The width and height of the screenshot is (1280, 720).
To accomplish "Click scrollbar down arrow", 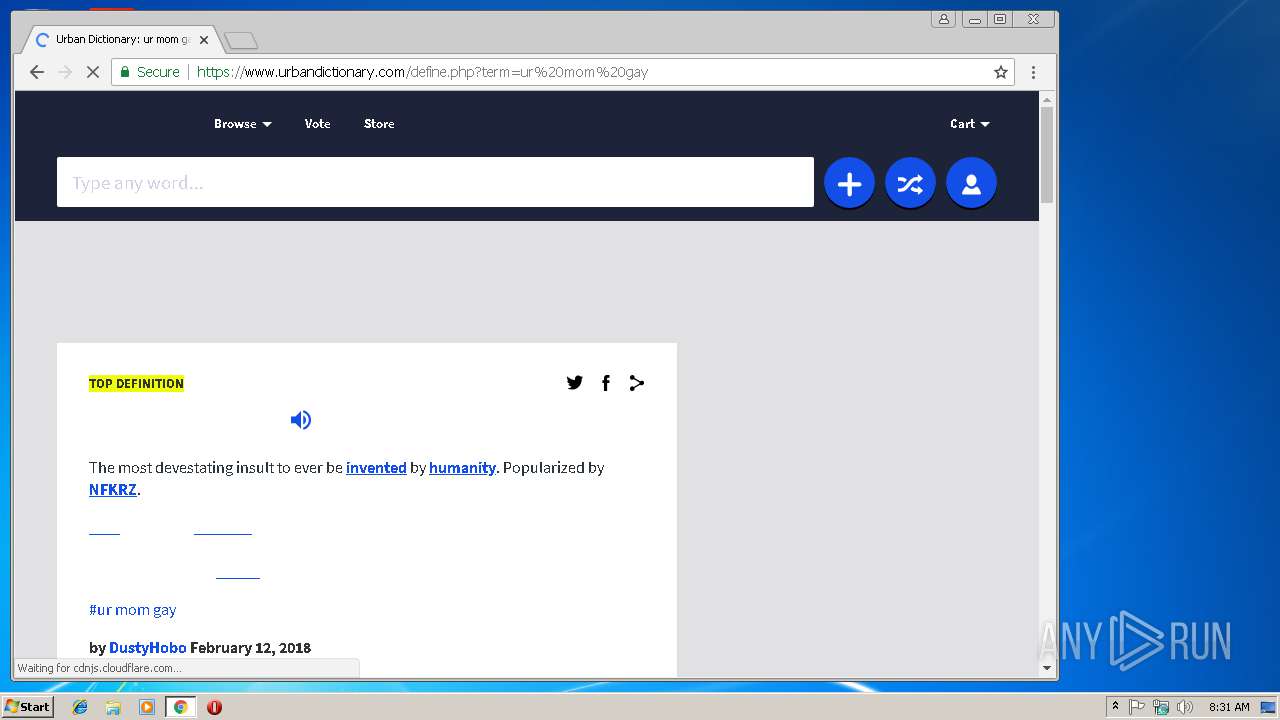I will click(x=1047, y=668).
